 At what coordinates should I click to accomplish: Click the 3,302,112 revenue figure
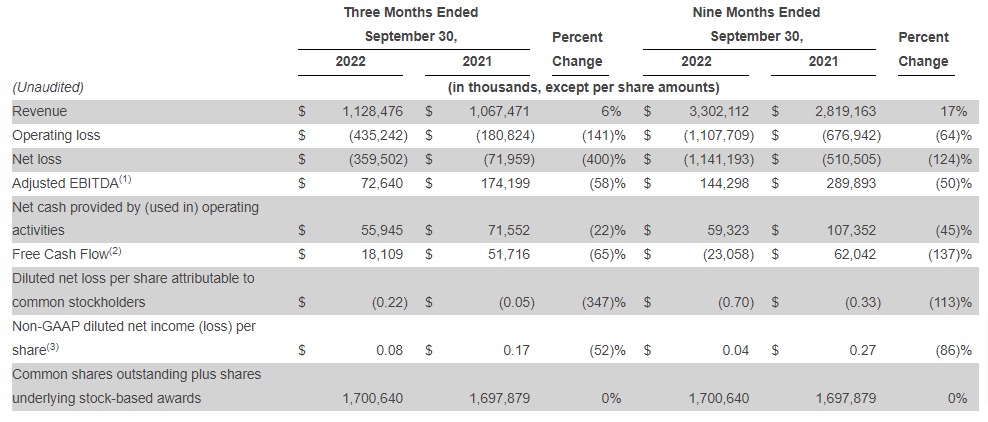[x=718, y=111]
